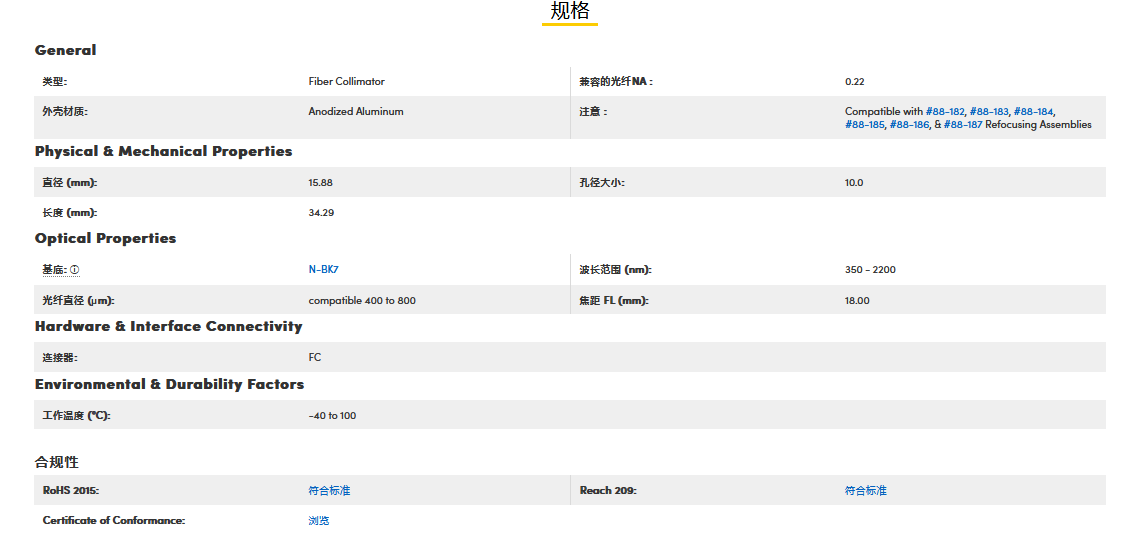Open the #88-187 Refocusing Assemblies link

[x=963, y=125]
